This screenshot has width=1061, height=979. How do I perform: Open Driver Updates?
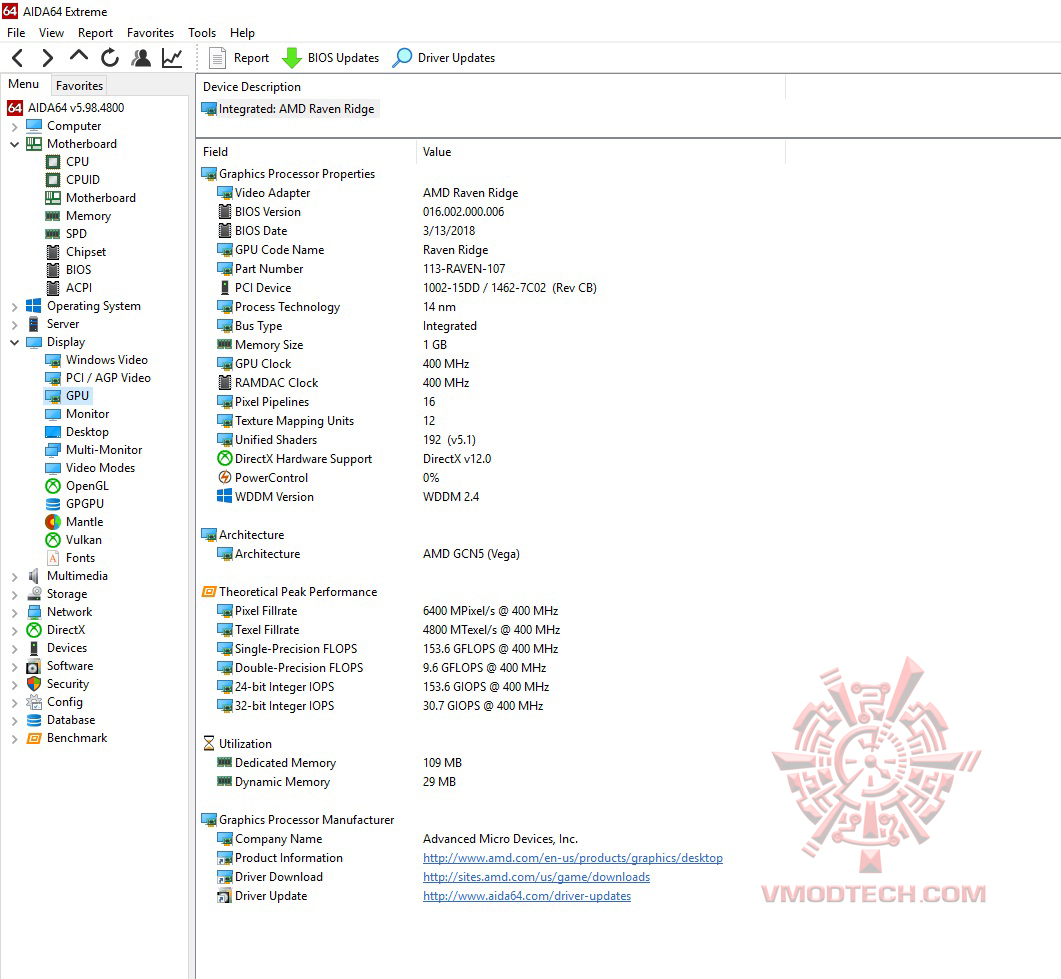pos(444,58)
